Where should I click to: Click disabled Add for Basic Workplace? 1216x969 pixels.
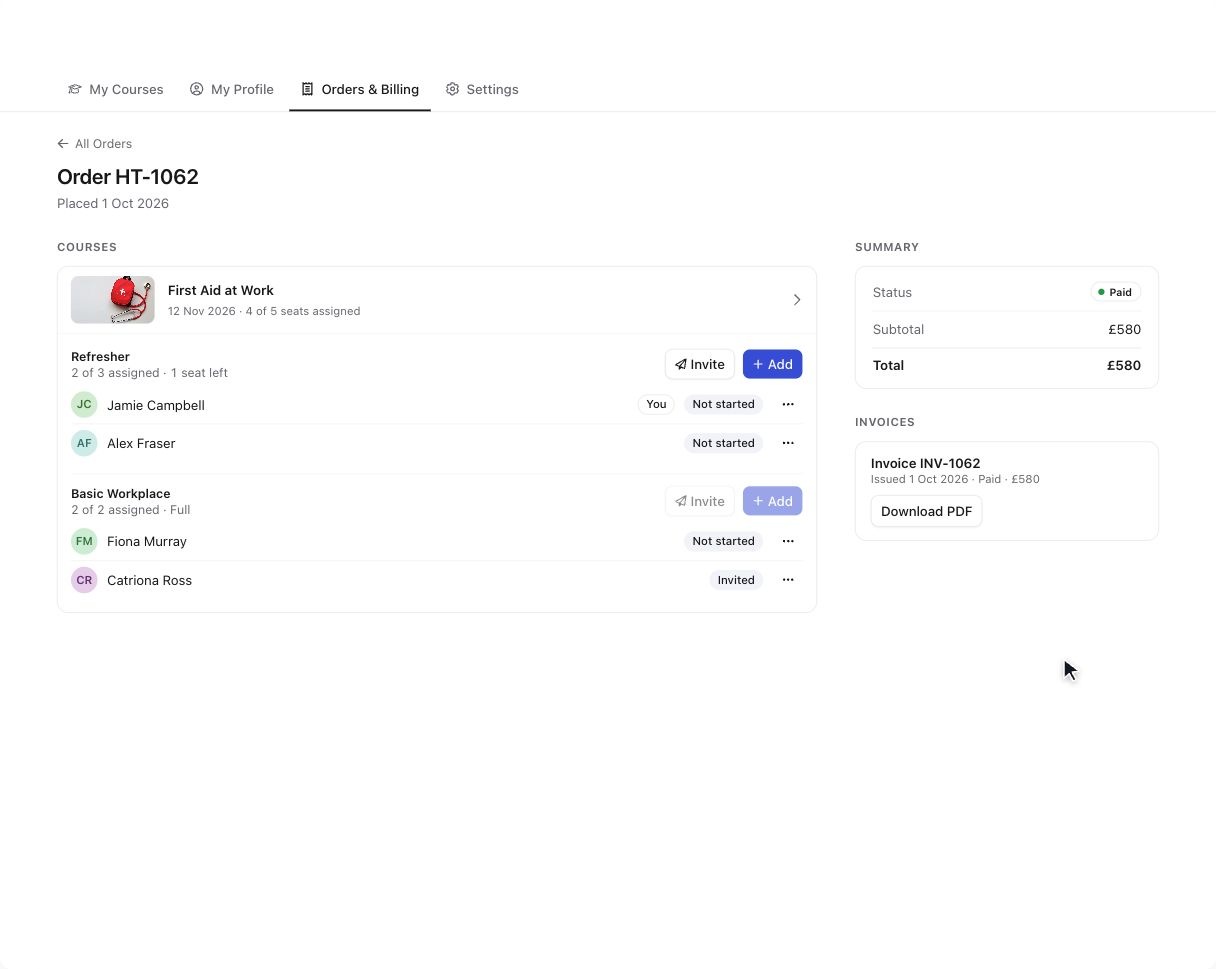pyautogui.click(x=773, y=501)
